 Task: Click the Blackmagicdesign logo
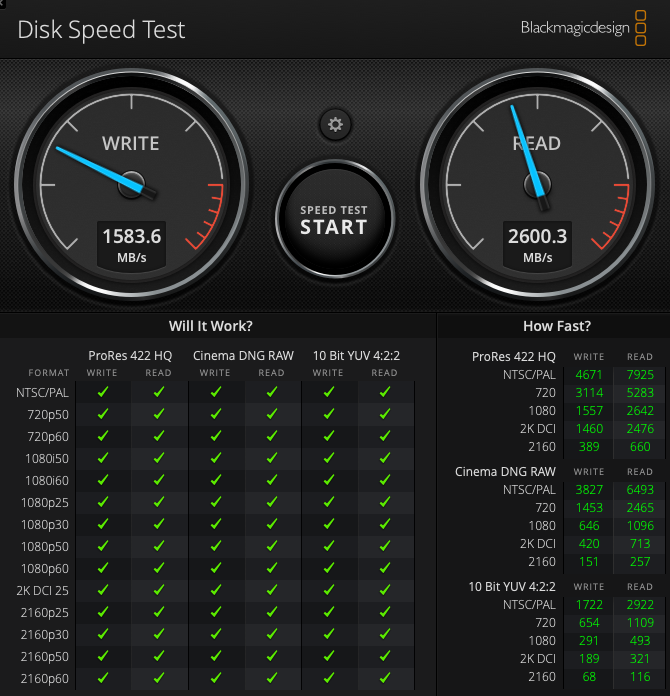[583, 28]
